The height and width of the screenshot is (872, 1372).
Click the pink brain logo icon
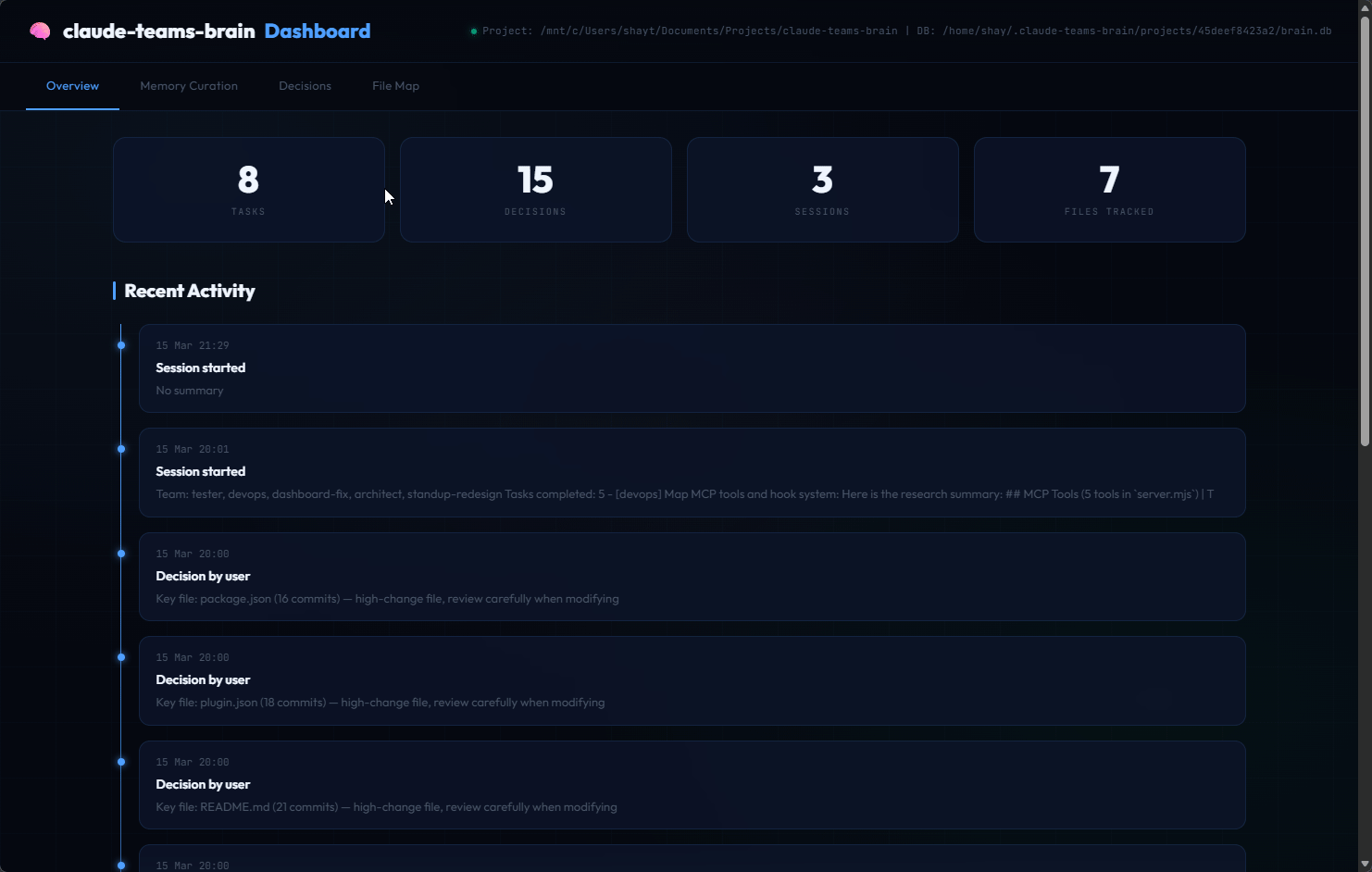coord(40,31)
